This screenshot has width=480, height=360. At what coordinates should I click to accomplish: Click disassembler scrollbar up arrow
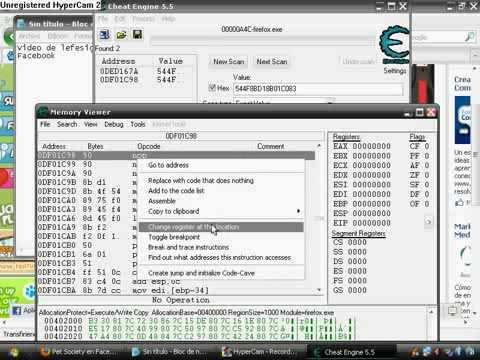click(x=319, y=146)
